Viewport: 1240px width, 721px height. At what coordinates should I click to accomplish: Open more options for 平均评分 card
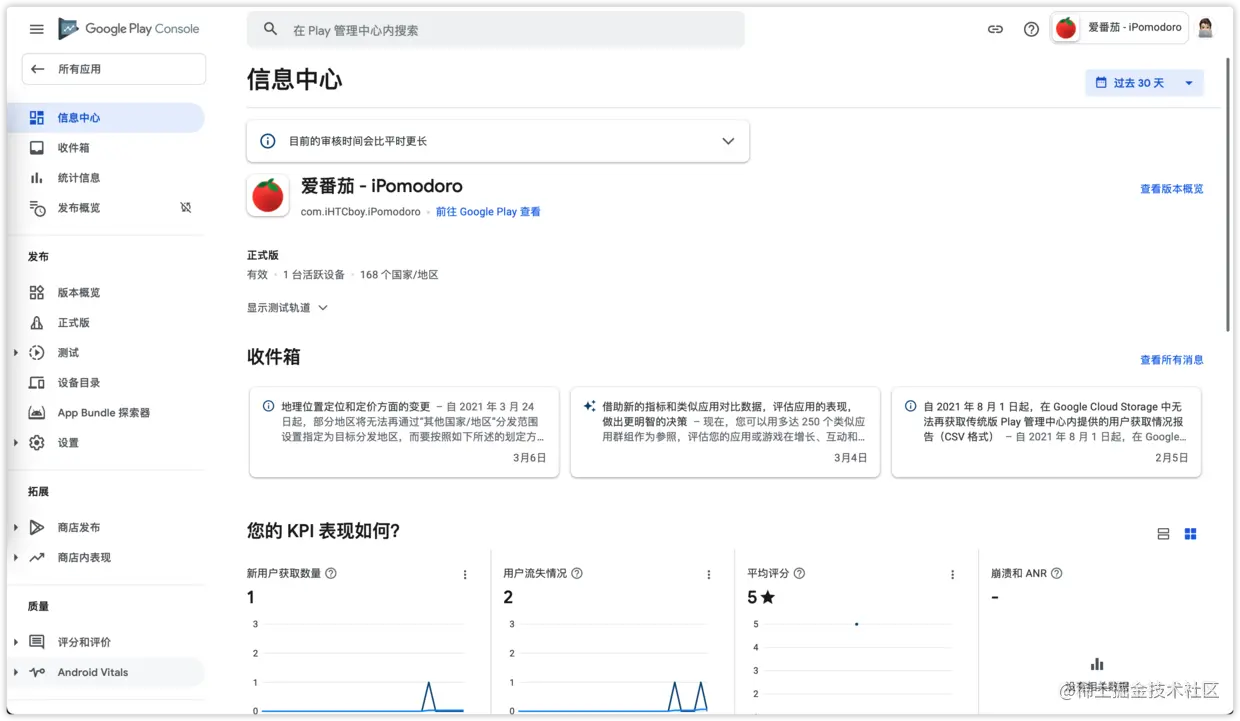[x=953, y=575]
